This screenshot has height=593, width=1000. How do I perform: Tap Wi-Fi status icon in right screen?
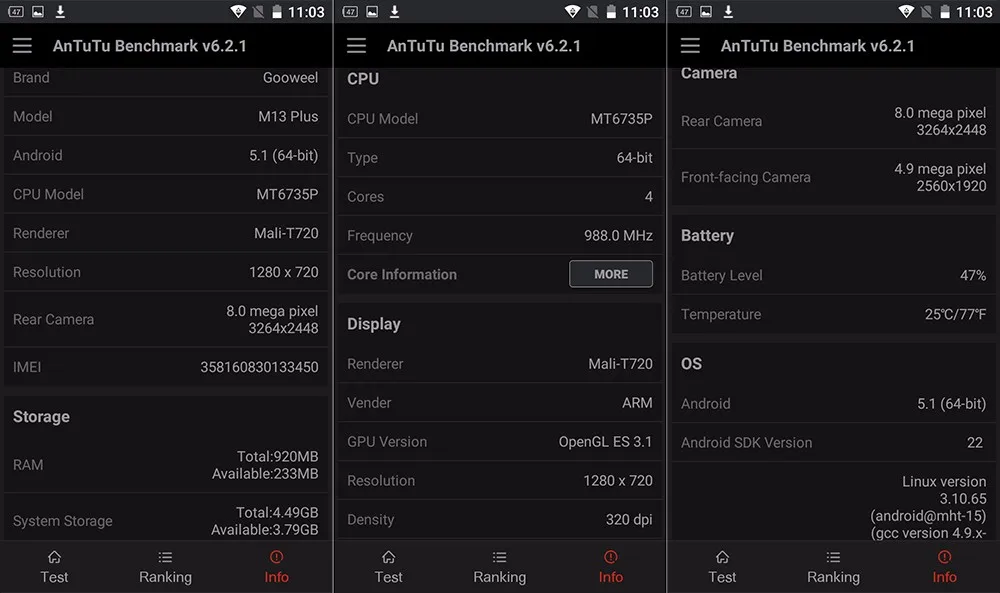[x=906, y=11]
